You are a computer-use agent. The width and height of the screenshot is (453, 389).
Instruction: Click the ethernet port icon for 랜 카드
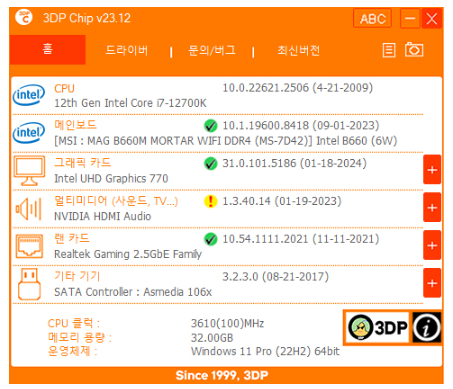pyautogui.click(x=29, y=246)
